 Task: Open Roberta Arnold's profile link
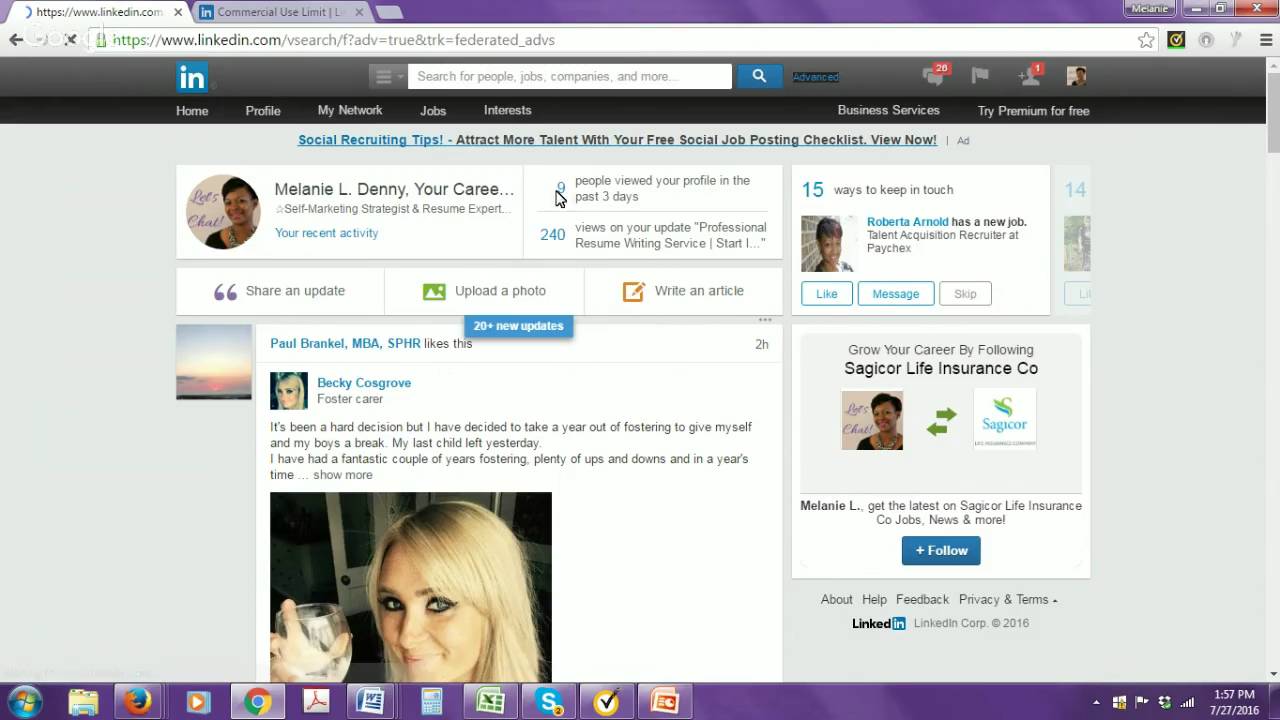(907, 222)
